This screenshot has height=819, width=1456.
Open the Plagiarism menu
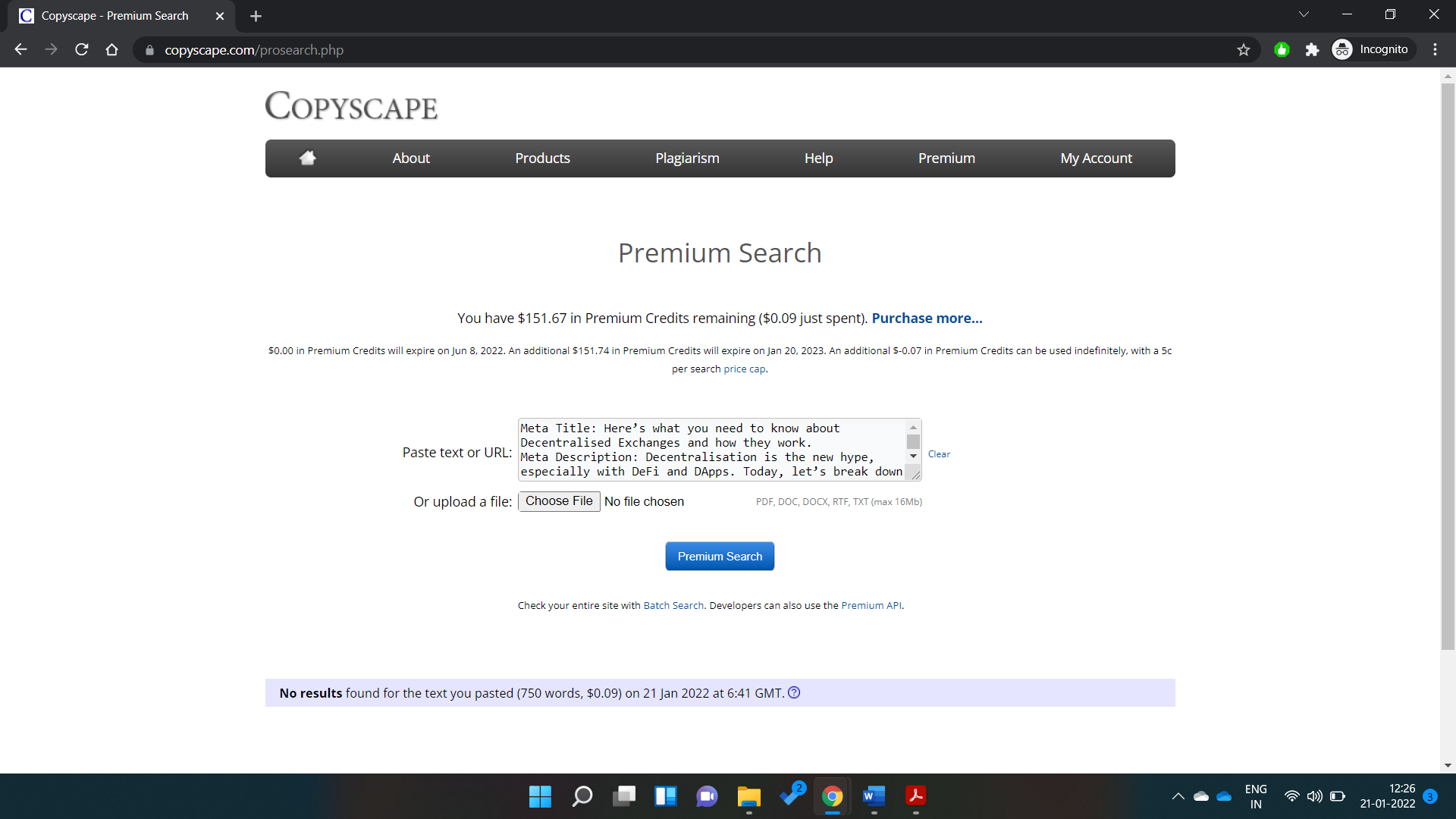[x=687, y=158]
